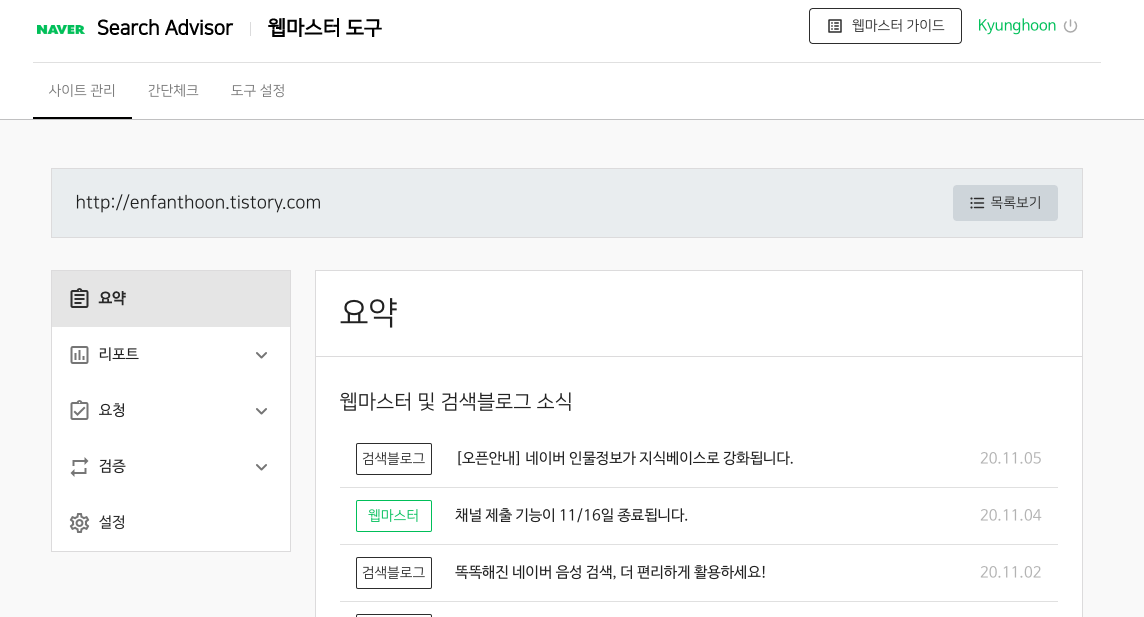Screen dimensions: 1144x617
Task: Click the list icon in 목록보기
Action: tap(977, 203)
